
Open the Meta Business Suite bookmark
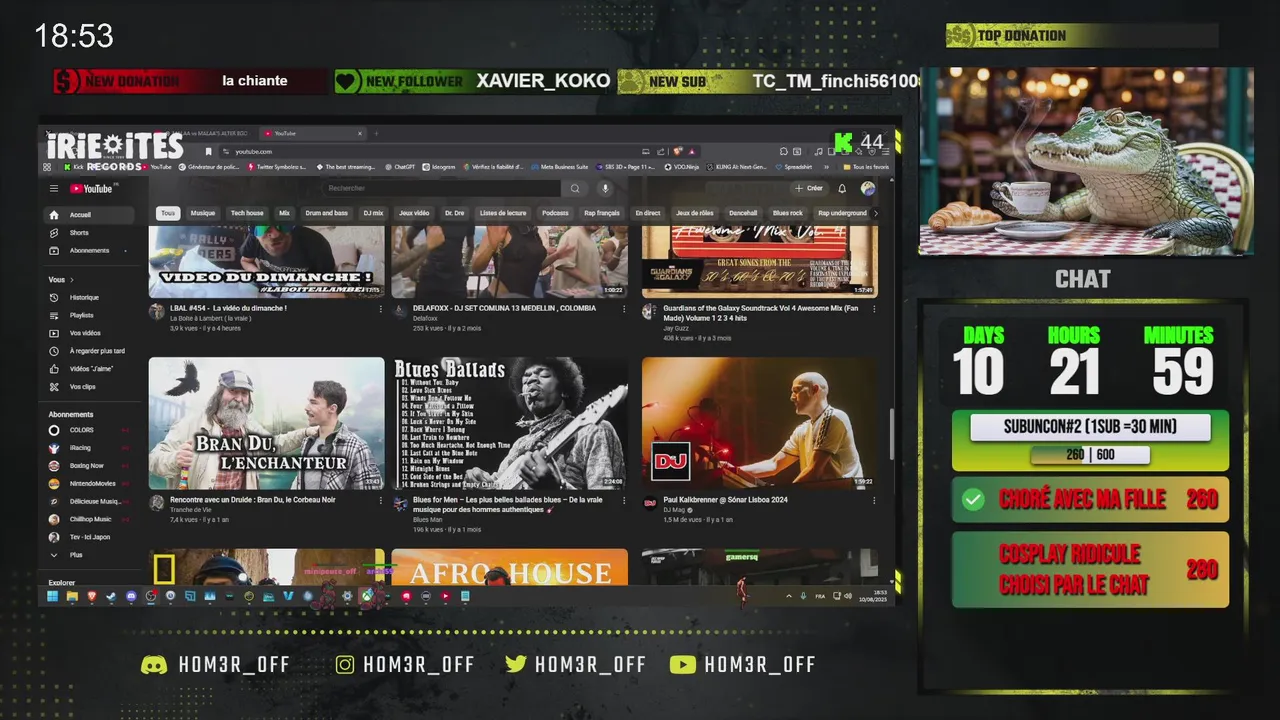(560, 167)
